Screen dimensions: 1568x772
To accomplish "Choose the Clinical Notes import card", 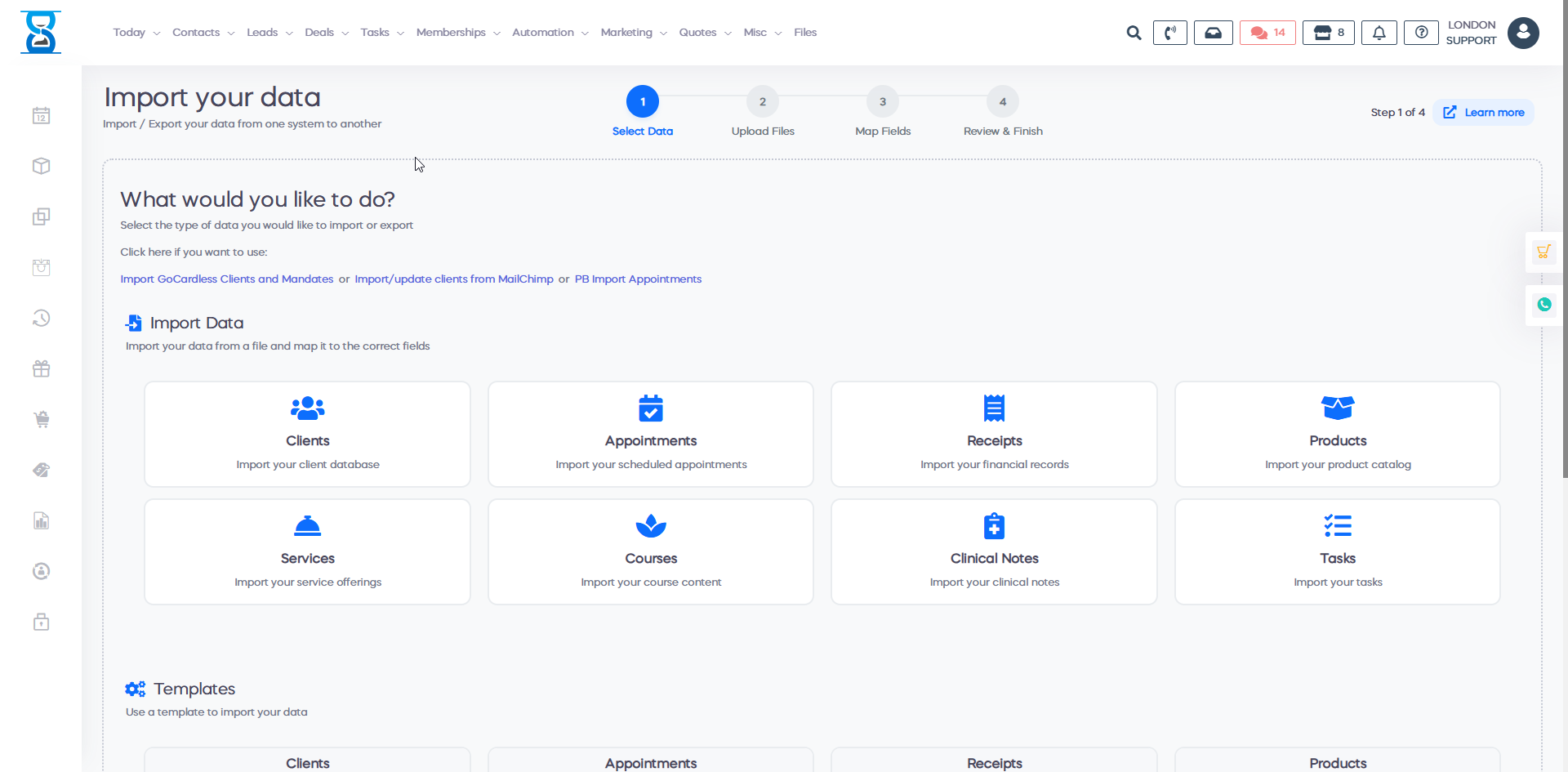I will pyautogui.click(x=994, y=551).
